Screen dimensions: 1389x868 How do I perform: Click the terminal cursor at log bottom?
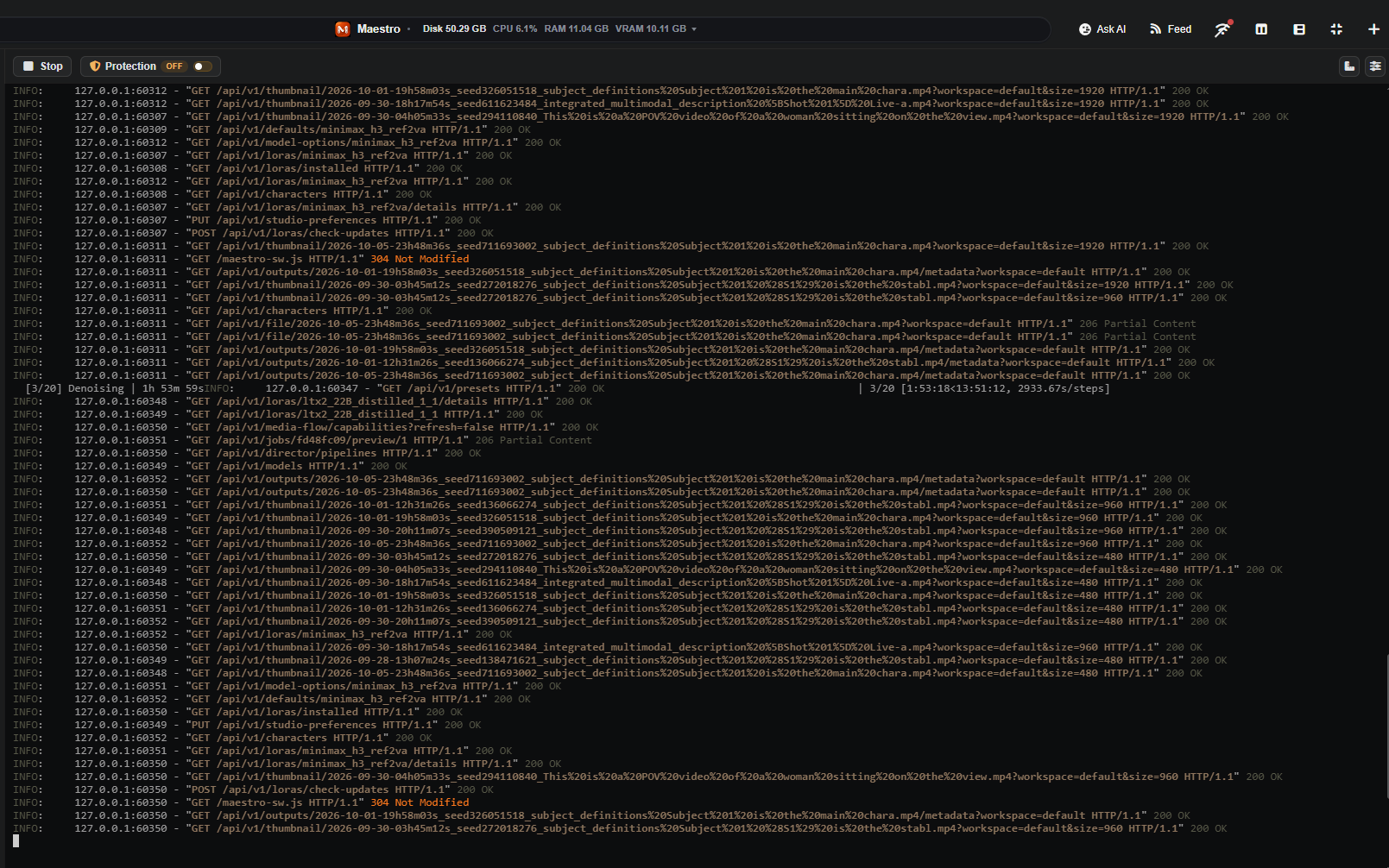click(x=16, y=840)
